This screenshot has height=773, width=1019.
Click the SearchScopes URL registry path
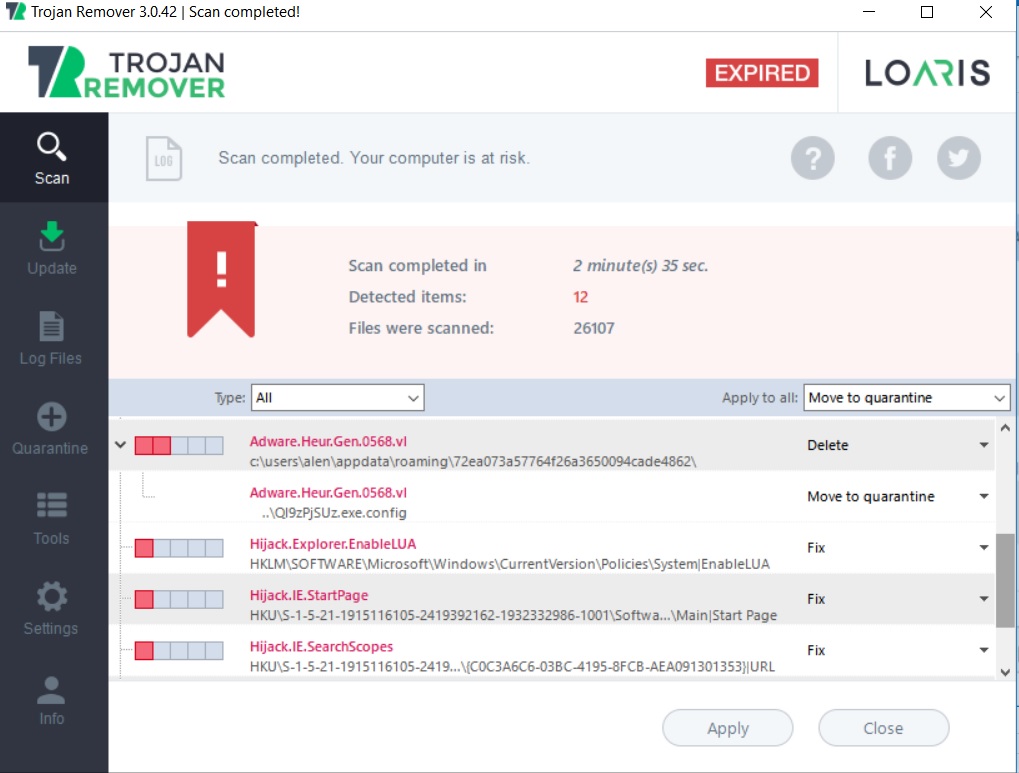(512, 667)
